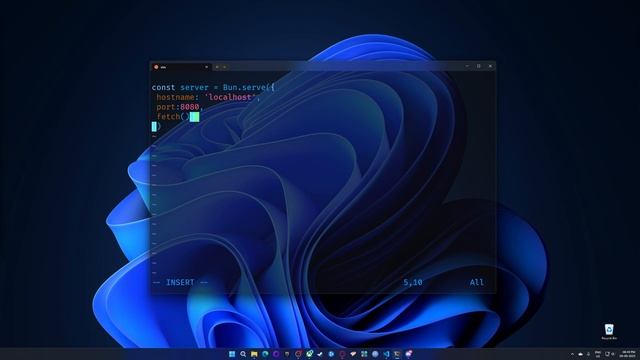
Task: Launch File Explorer from taskbar
Action: (x=254, y=354)
